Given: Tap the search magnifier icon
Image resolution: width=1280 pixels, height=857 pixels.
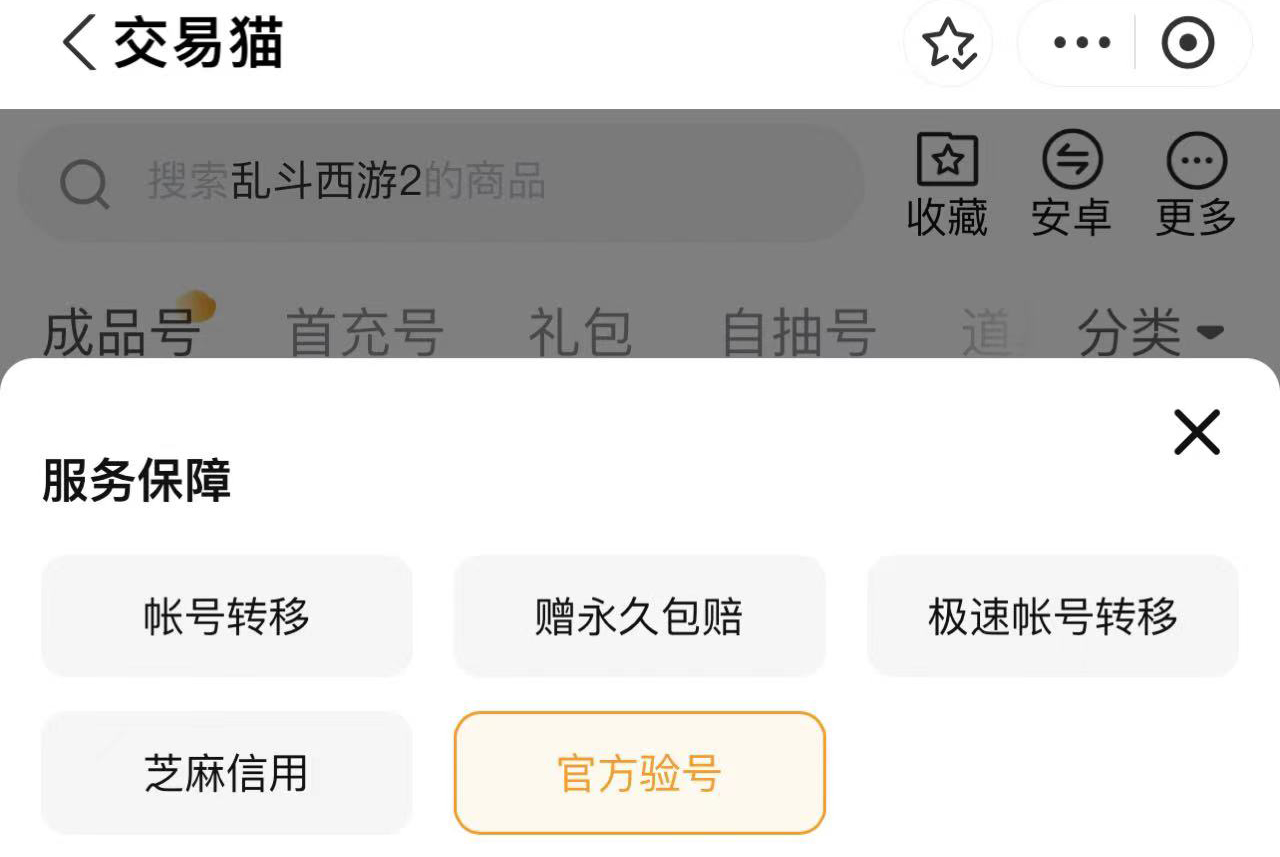Looking at the screenshot, I should [x=85, y=184].
